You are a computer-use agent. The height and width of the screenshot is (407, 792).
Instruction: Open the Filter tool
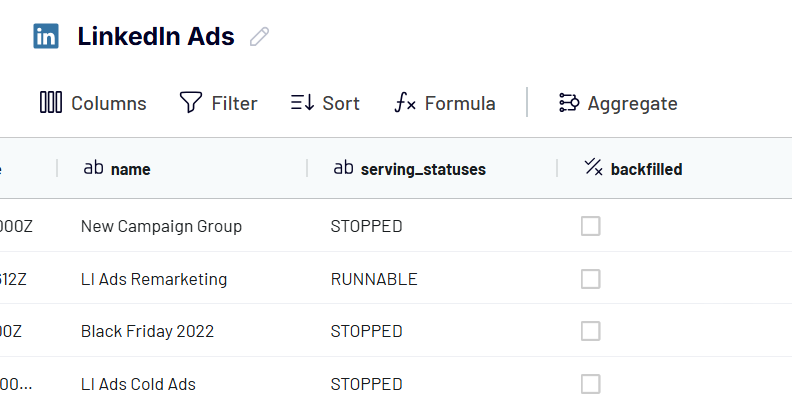[218, 103]
